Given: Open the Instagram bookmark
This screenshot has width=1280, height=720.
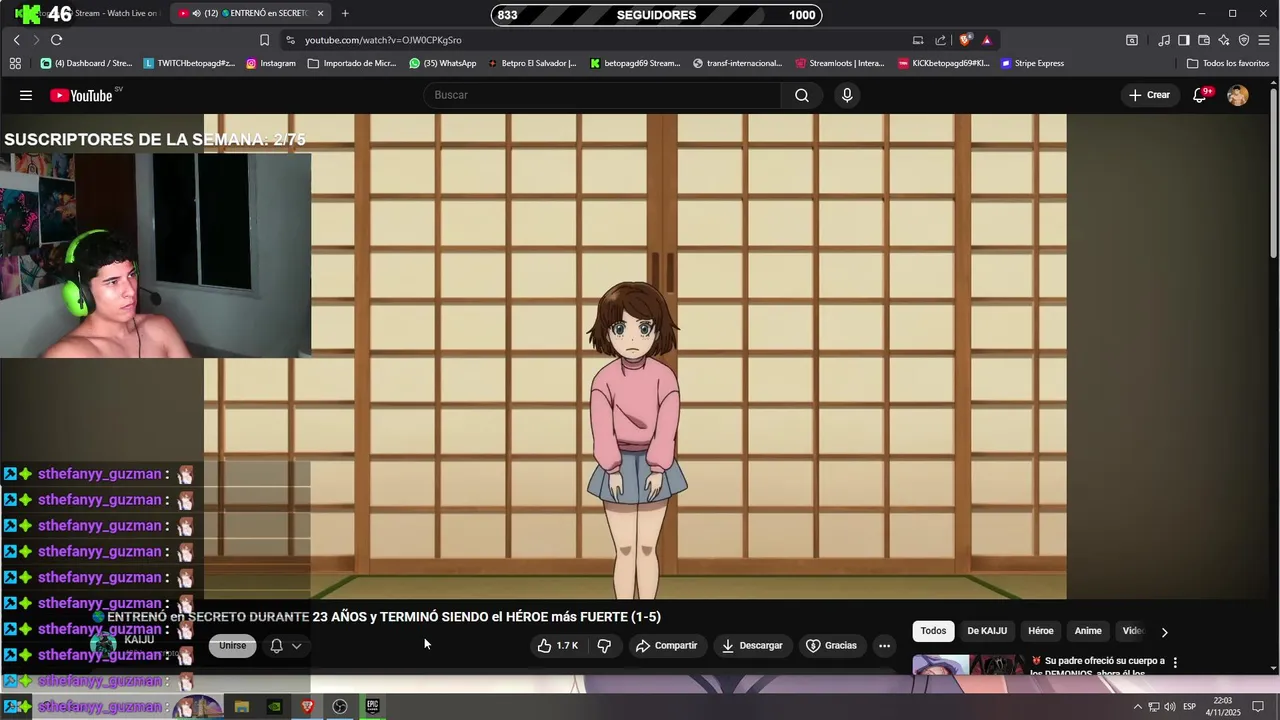Looking at the screenshot, I should coord(270,63).
